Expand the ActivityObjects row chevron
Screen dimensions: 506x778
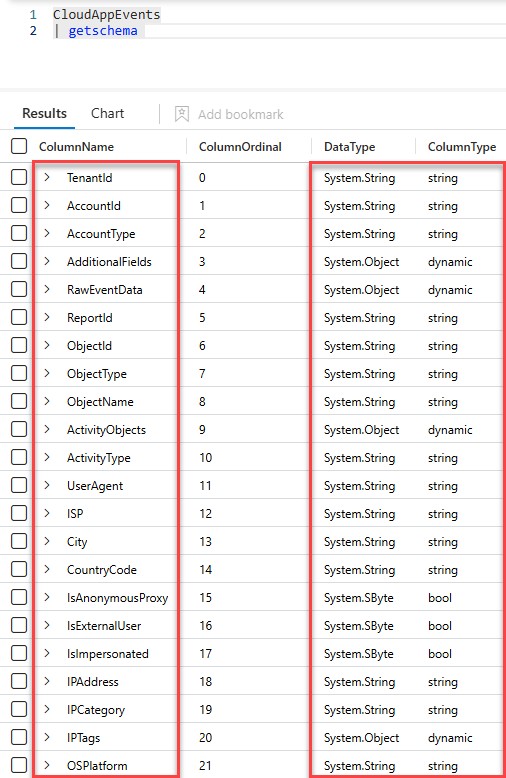[47, 429]
